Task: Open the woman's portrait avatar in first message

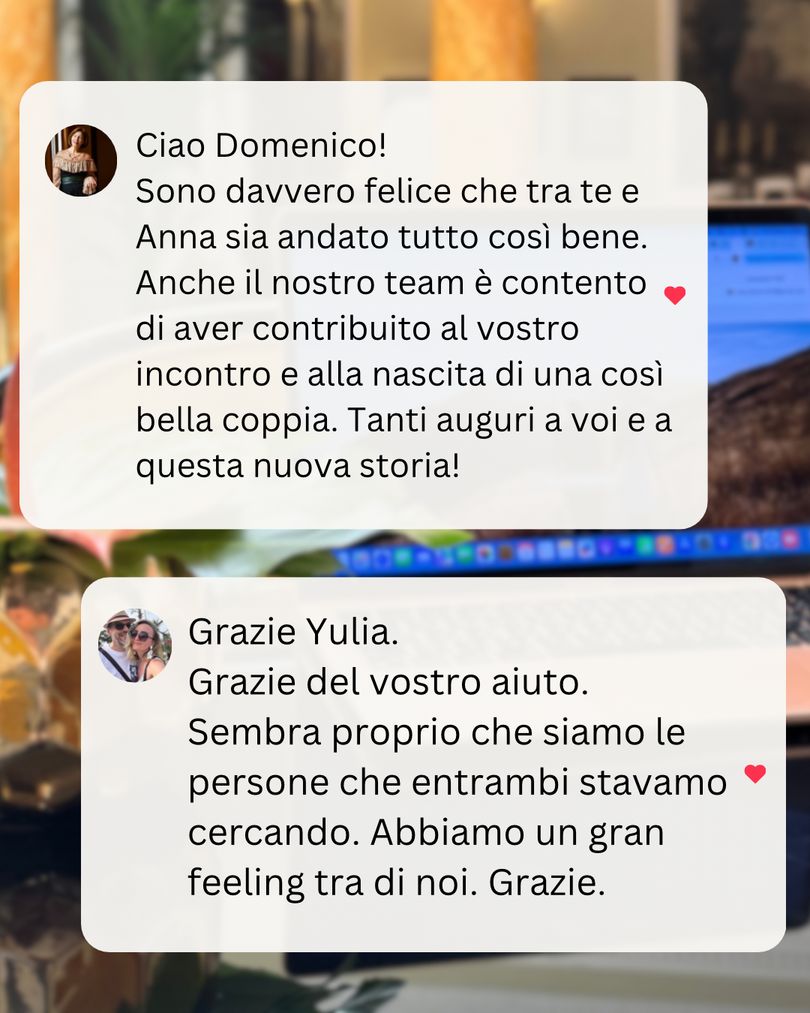Action: tap(81, 160)
